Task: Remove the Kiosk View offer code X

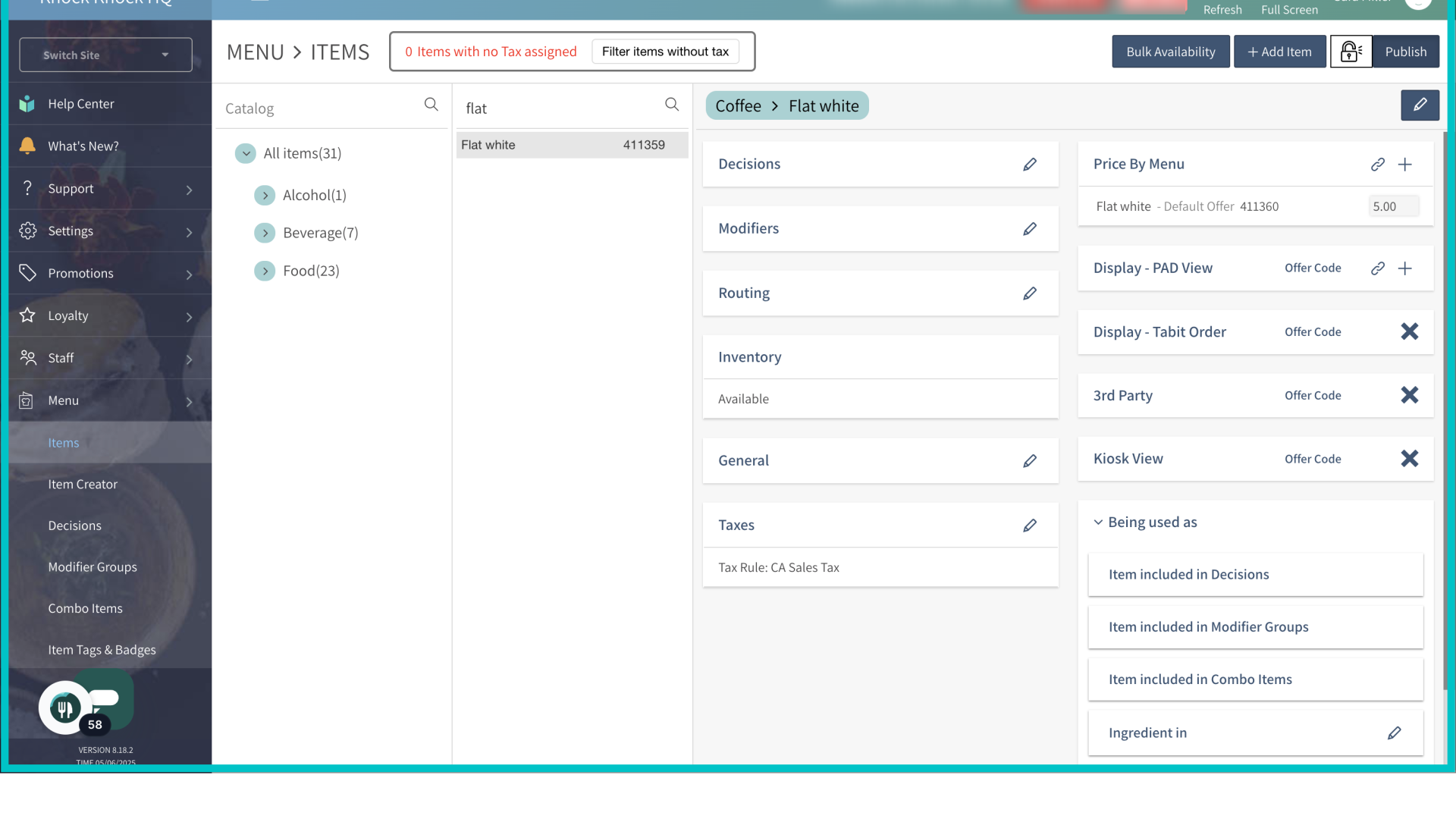Action: 1409,459
